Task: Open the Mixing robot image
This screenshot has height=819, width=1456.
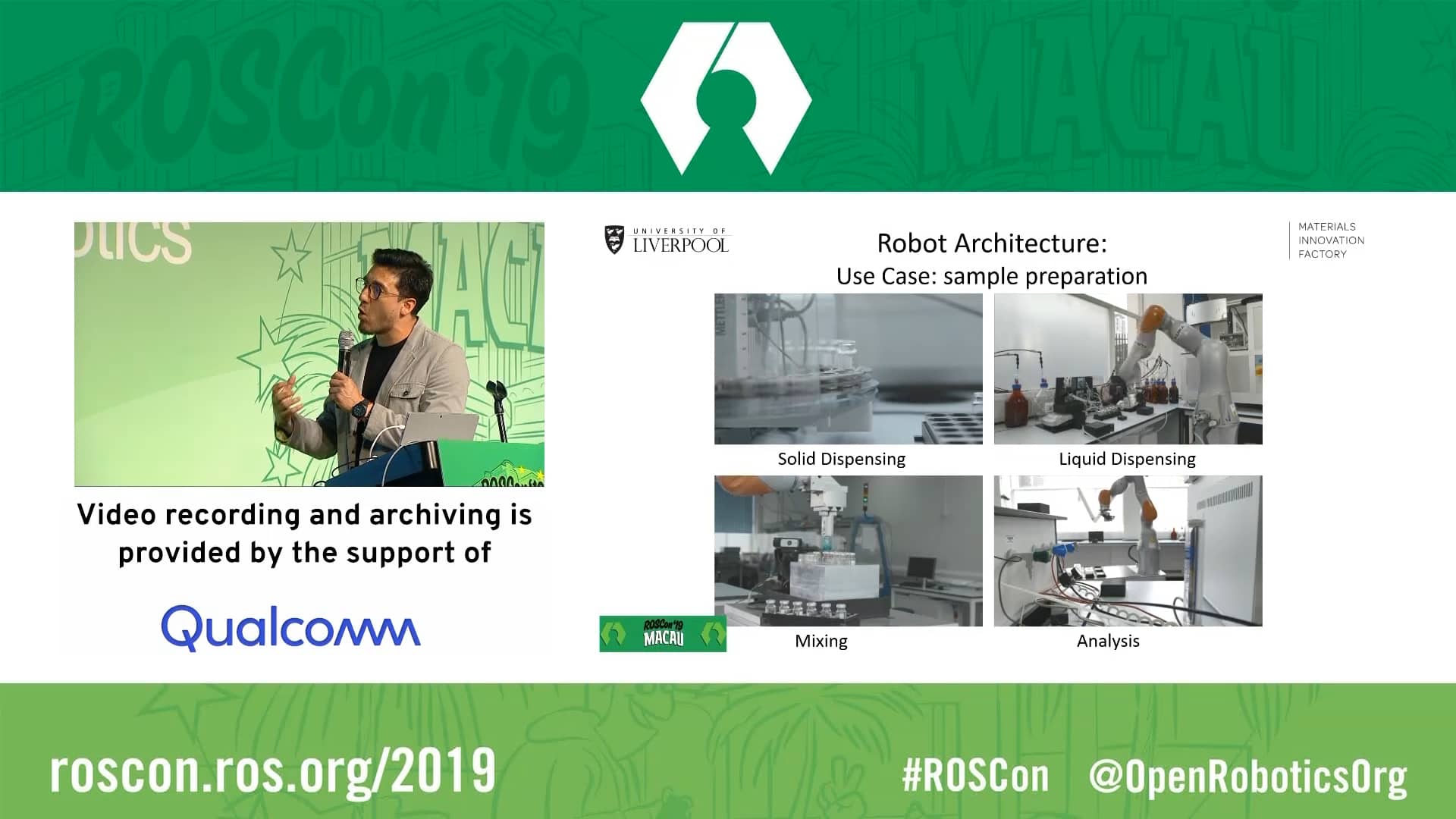Action: pyautogui.click(x=849, y=551)
